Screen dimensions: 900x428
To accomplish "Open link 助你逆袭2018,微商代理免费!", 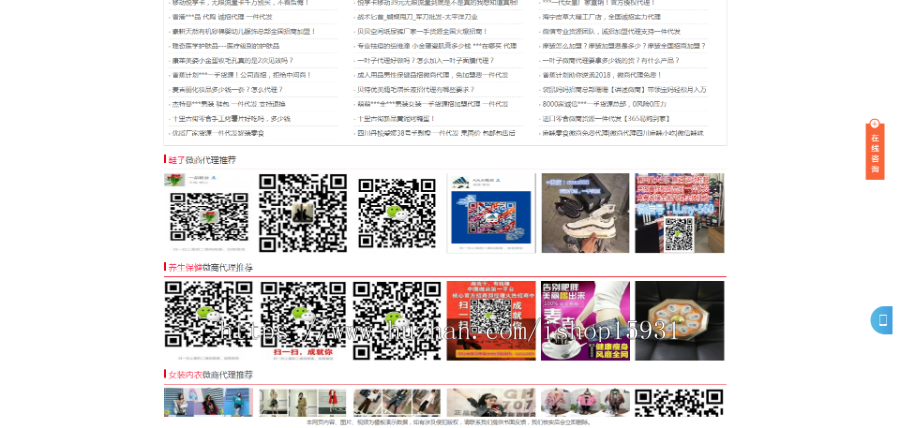I will [603, 75].
